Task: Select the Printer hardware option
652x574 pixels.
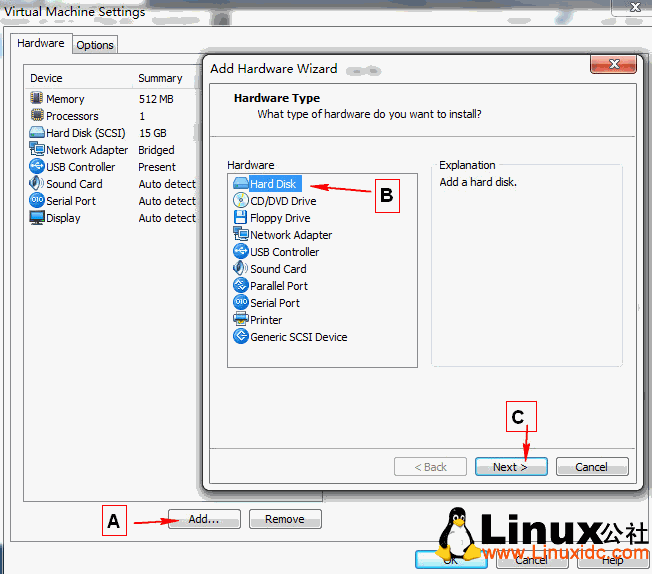Action: pyautogui.click(x=266, y=320)
